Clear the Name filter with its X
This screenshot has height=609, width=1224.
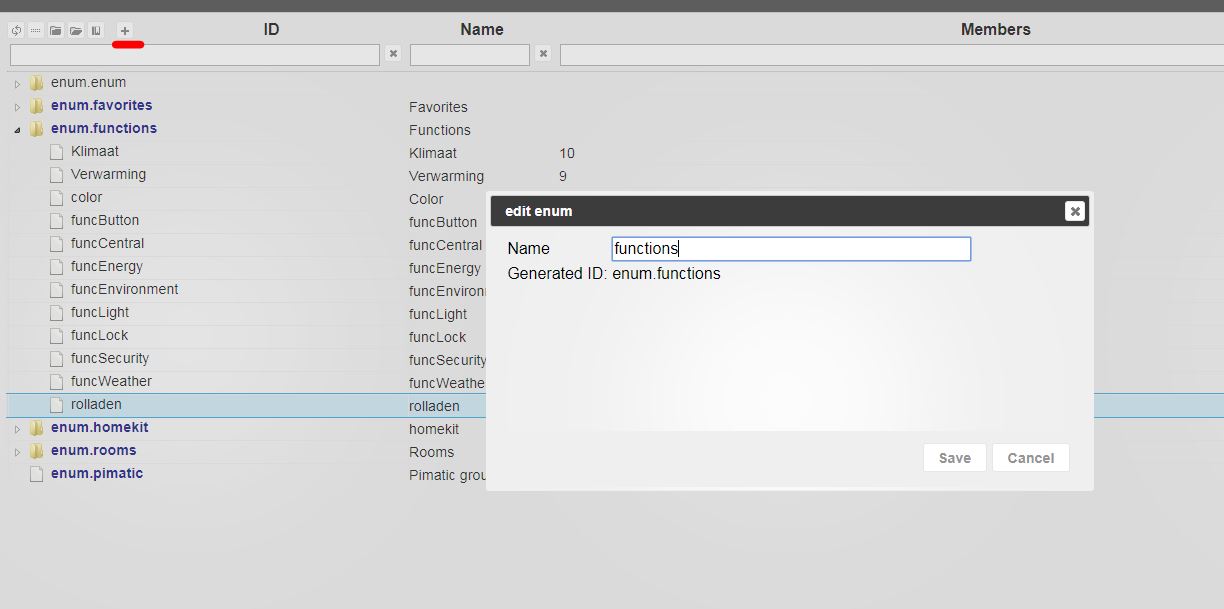click(543, 54)
